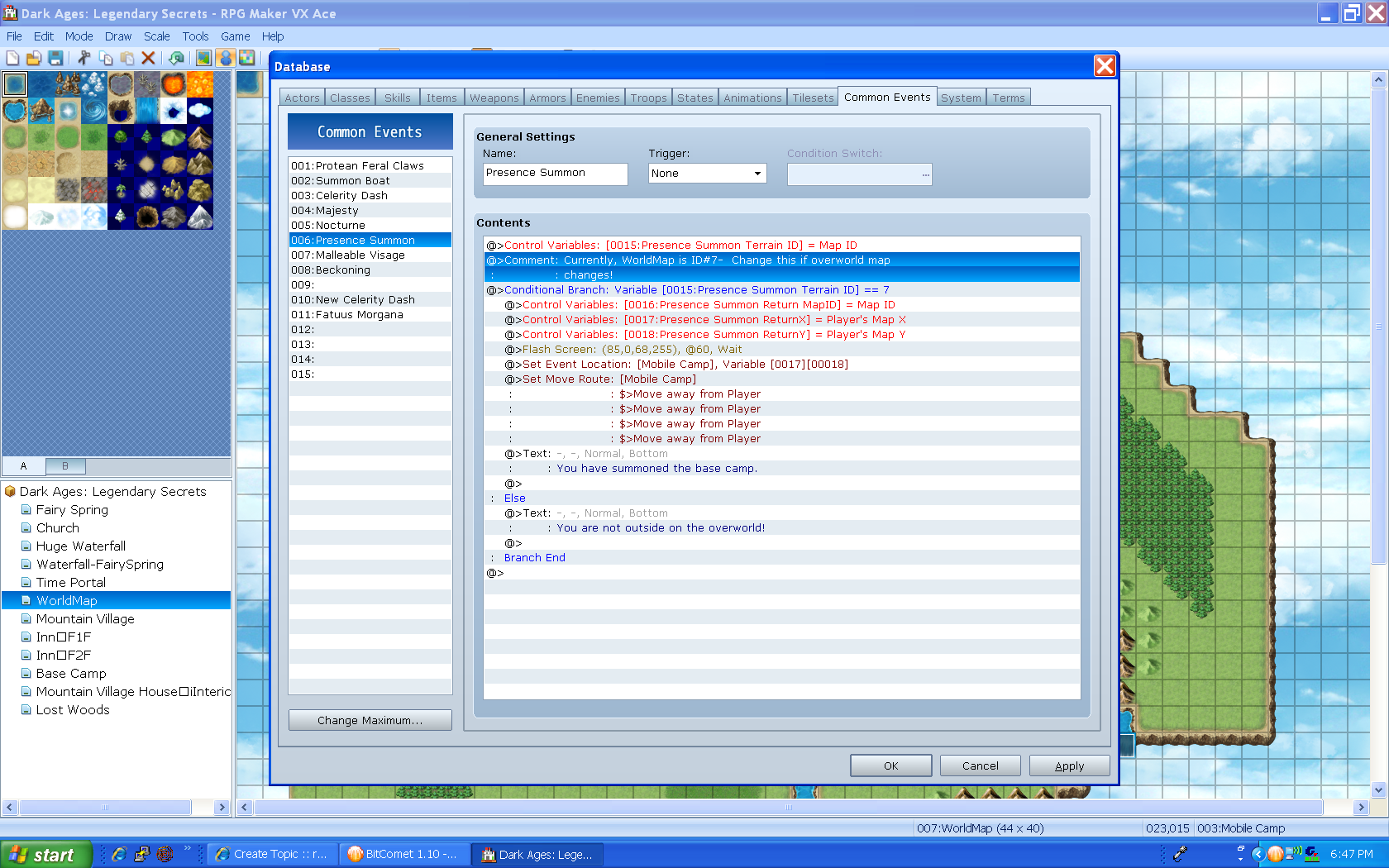Click the Cancel button
The width and height of the screenshot is (1389, 868).
(980, 765)
